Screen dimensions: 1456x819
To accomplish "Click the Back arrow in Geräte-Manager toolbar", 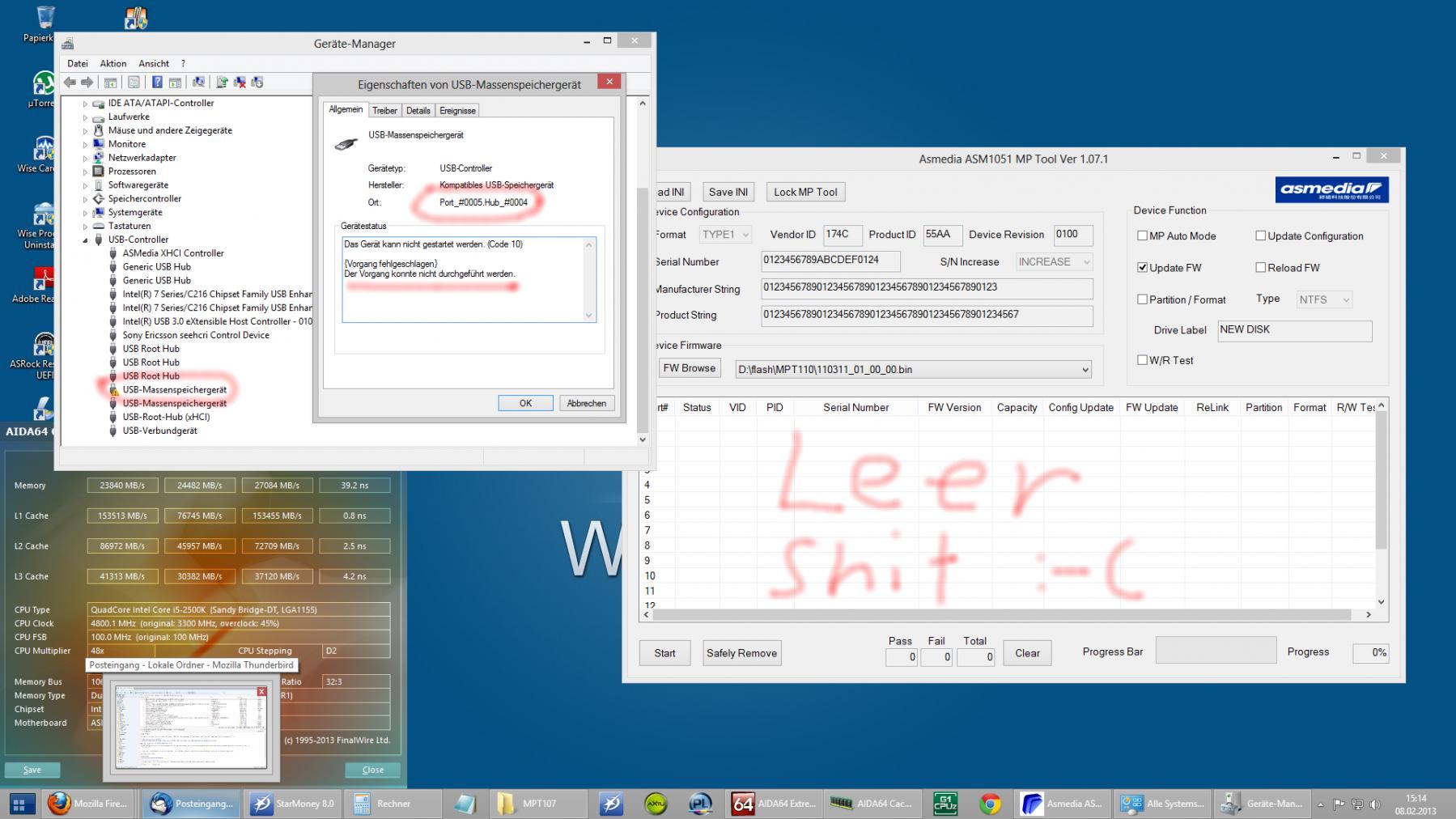I will [x=70, y=83].
